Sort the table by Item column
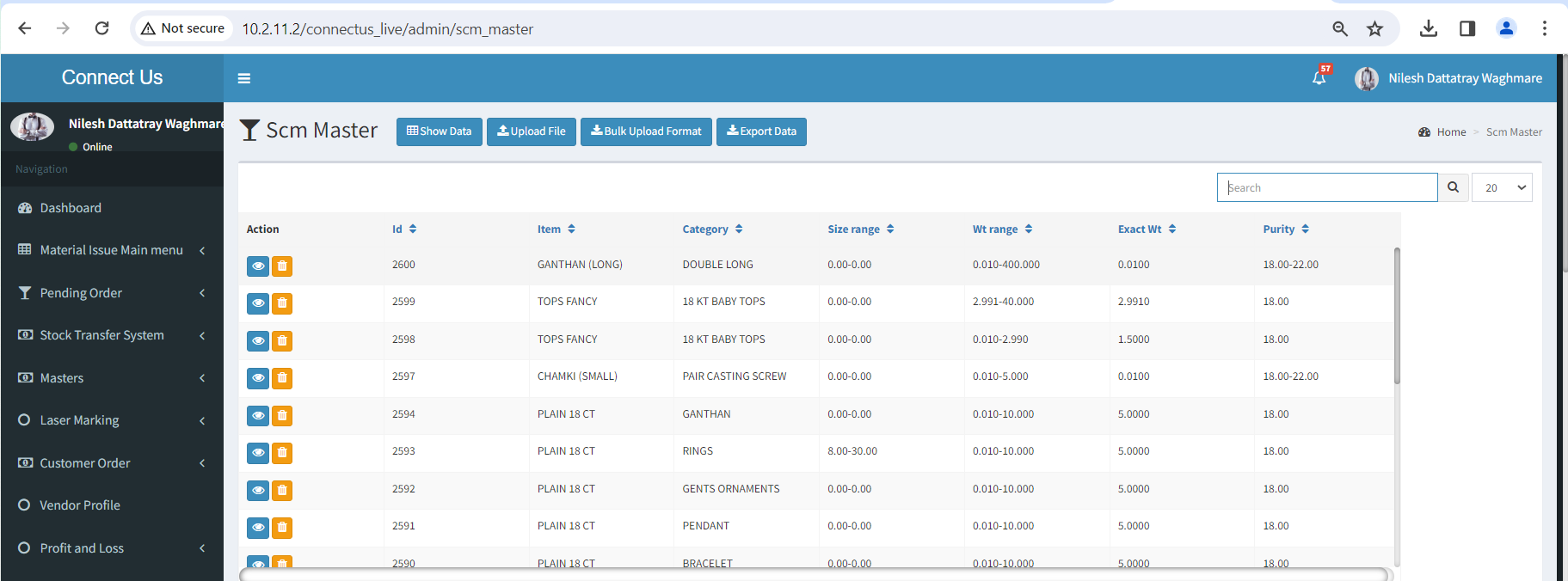The width and height of the screenshot is (1568, 581). (x=556, y=229)
